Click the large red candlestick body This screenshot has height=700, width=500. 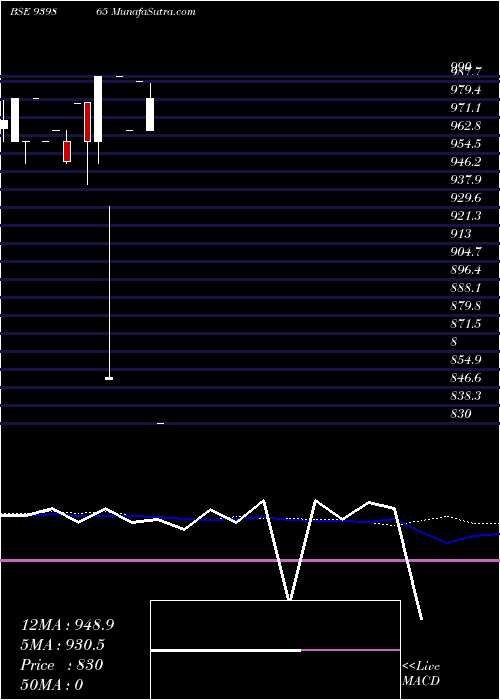pos(88,122)
